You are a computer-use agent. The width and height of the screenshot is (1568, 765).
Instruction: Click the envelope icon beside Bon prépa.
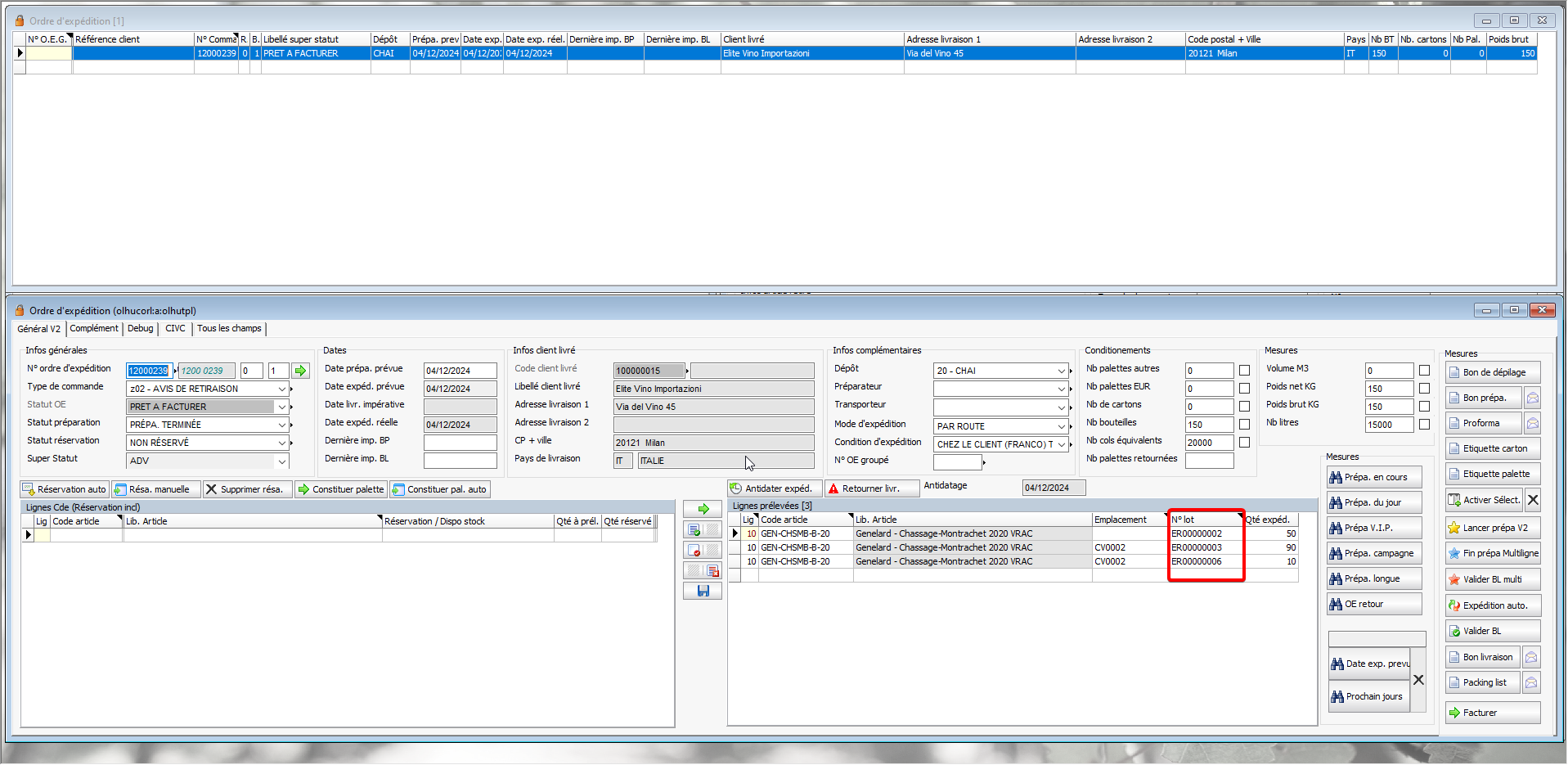(x=1532, y=398)
